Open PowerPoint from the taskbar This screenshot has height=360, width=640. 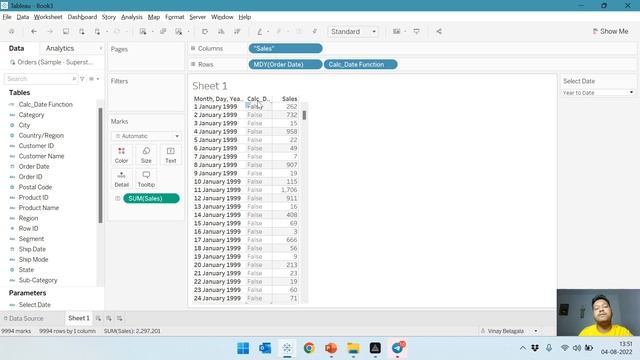coord(331,348)
